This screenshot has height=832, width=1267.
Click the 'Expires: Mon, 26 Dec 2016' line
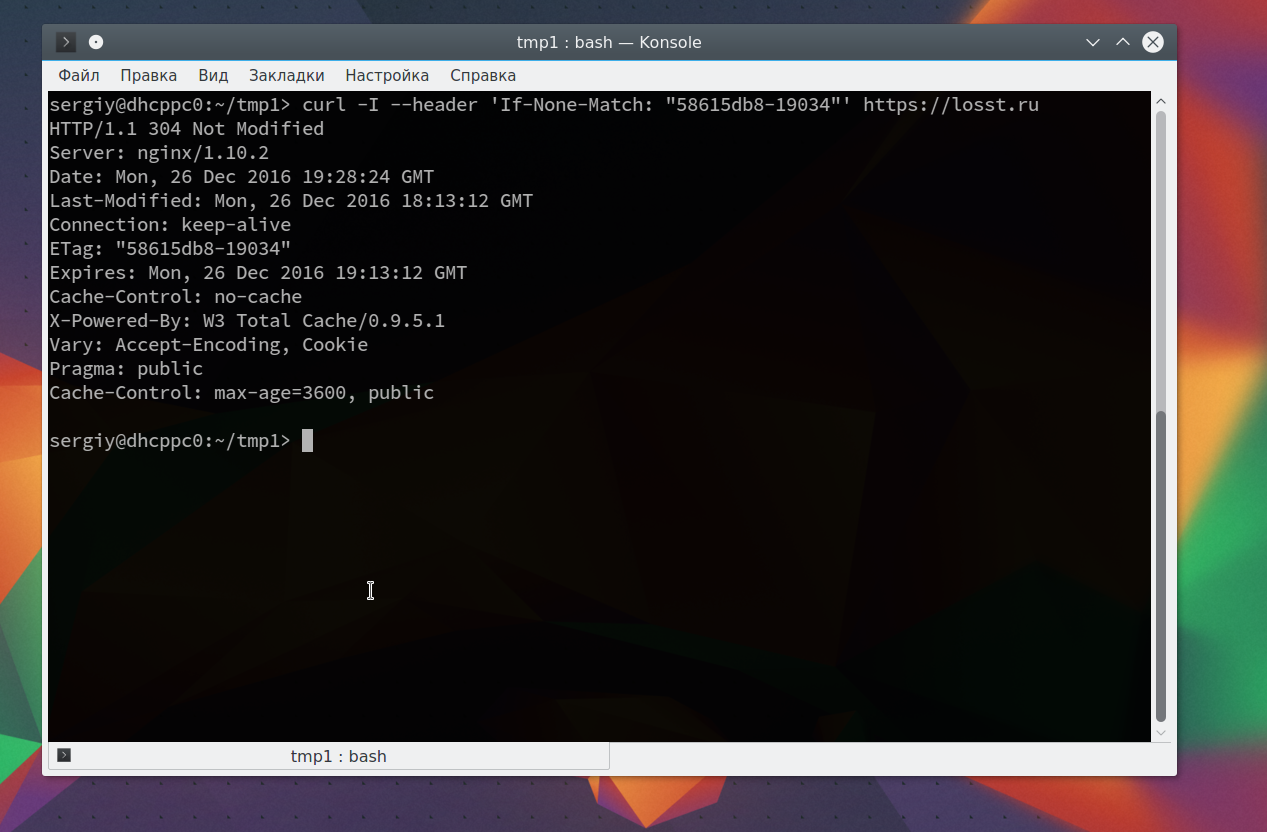point(258,273)
